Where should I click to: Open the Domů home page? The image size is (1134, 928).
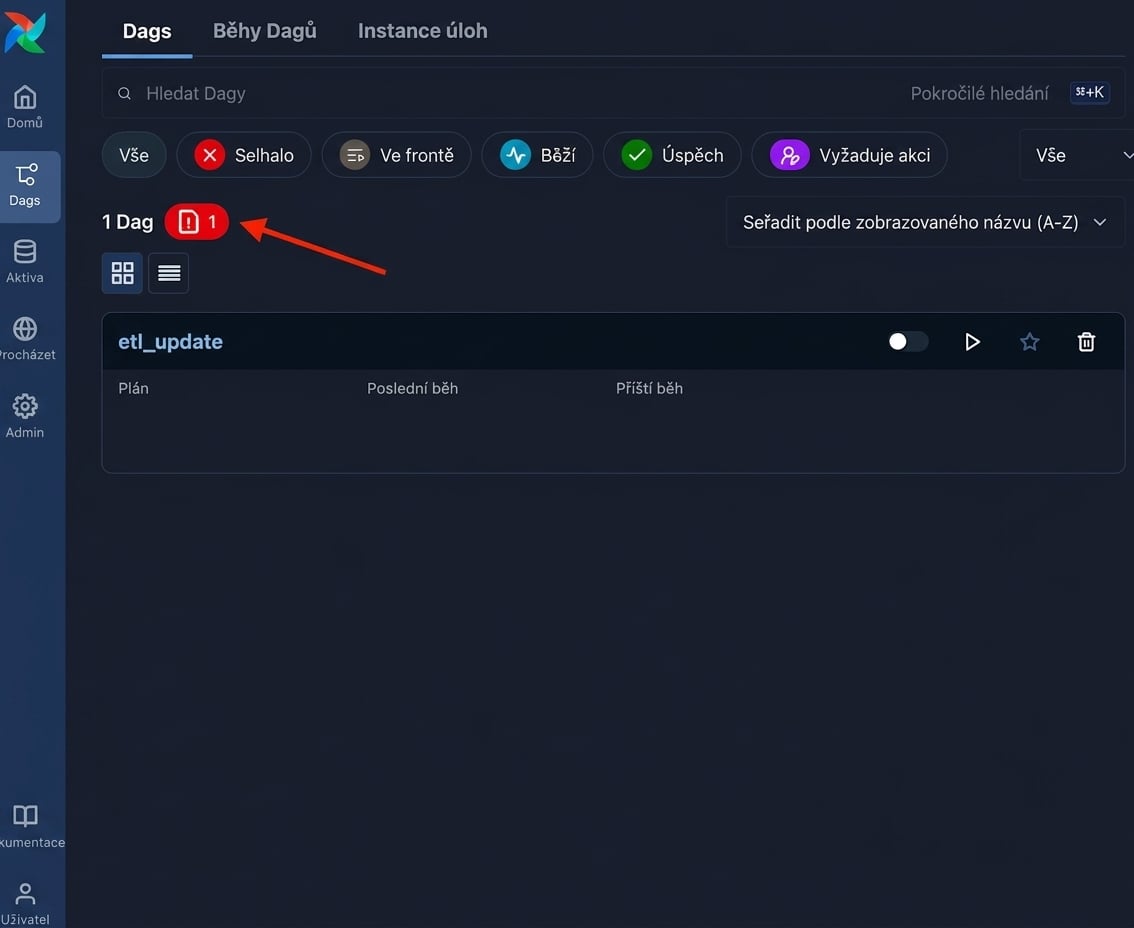click(x=25, y=107)
